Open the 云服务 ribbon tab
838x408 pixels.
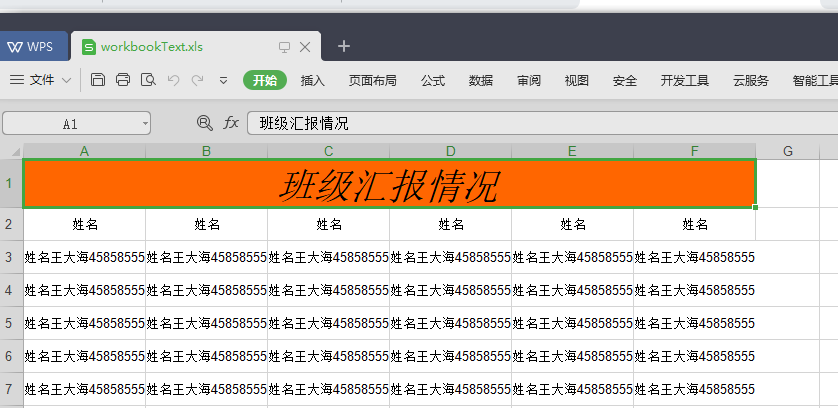coord(751,81)
